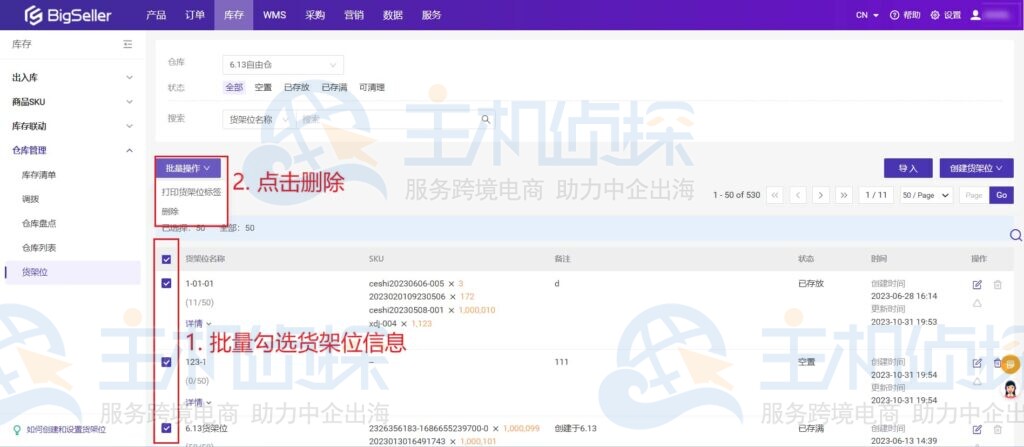Viewport: 1024px width, 447px height.
Task: Open the 货架位名称 search type dropdown
Action: point(257,120)
